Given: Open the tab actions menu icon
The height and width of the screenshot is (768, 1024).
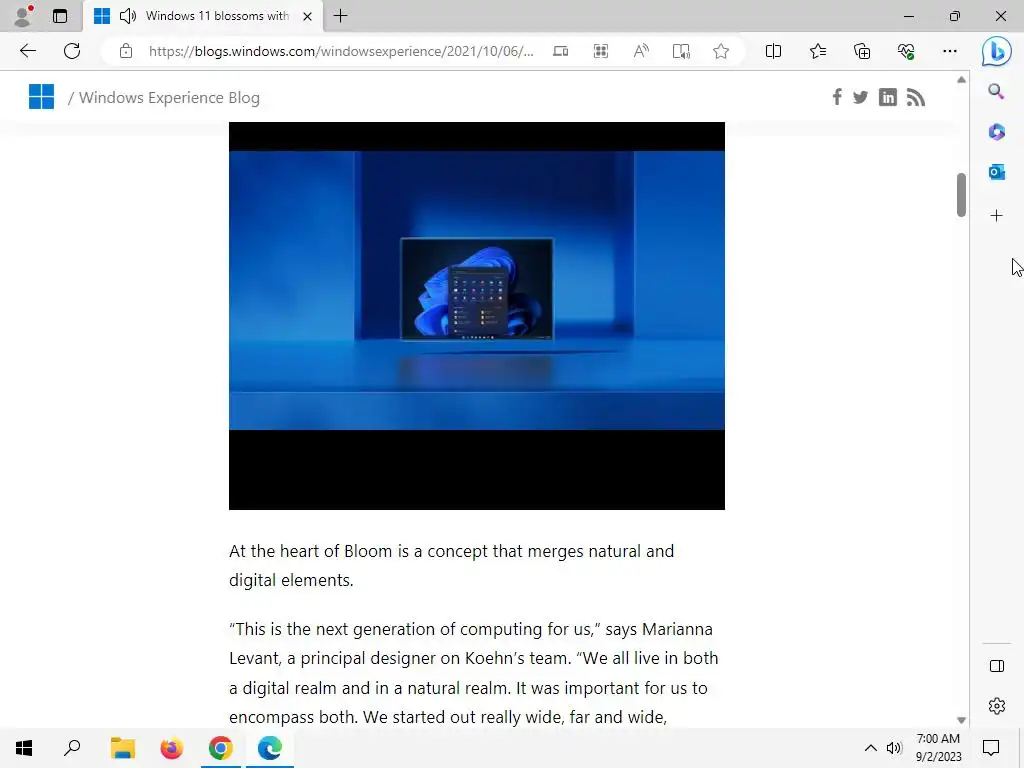Looking at the screenshot, I should 60,16.
